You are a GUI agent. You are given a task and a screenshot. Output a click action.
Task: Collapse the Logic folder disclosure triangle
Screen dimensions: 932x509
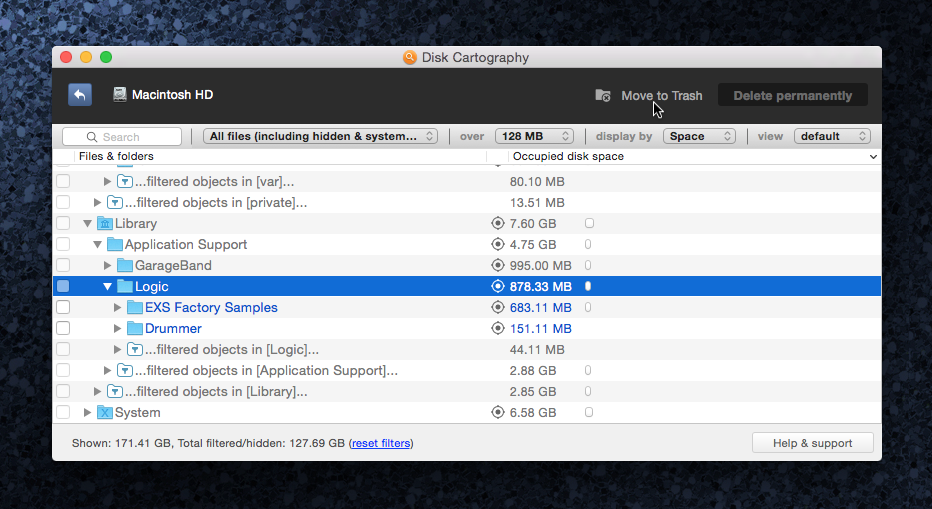click(x=108, y=286)
